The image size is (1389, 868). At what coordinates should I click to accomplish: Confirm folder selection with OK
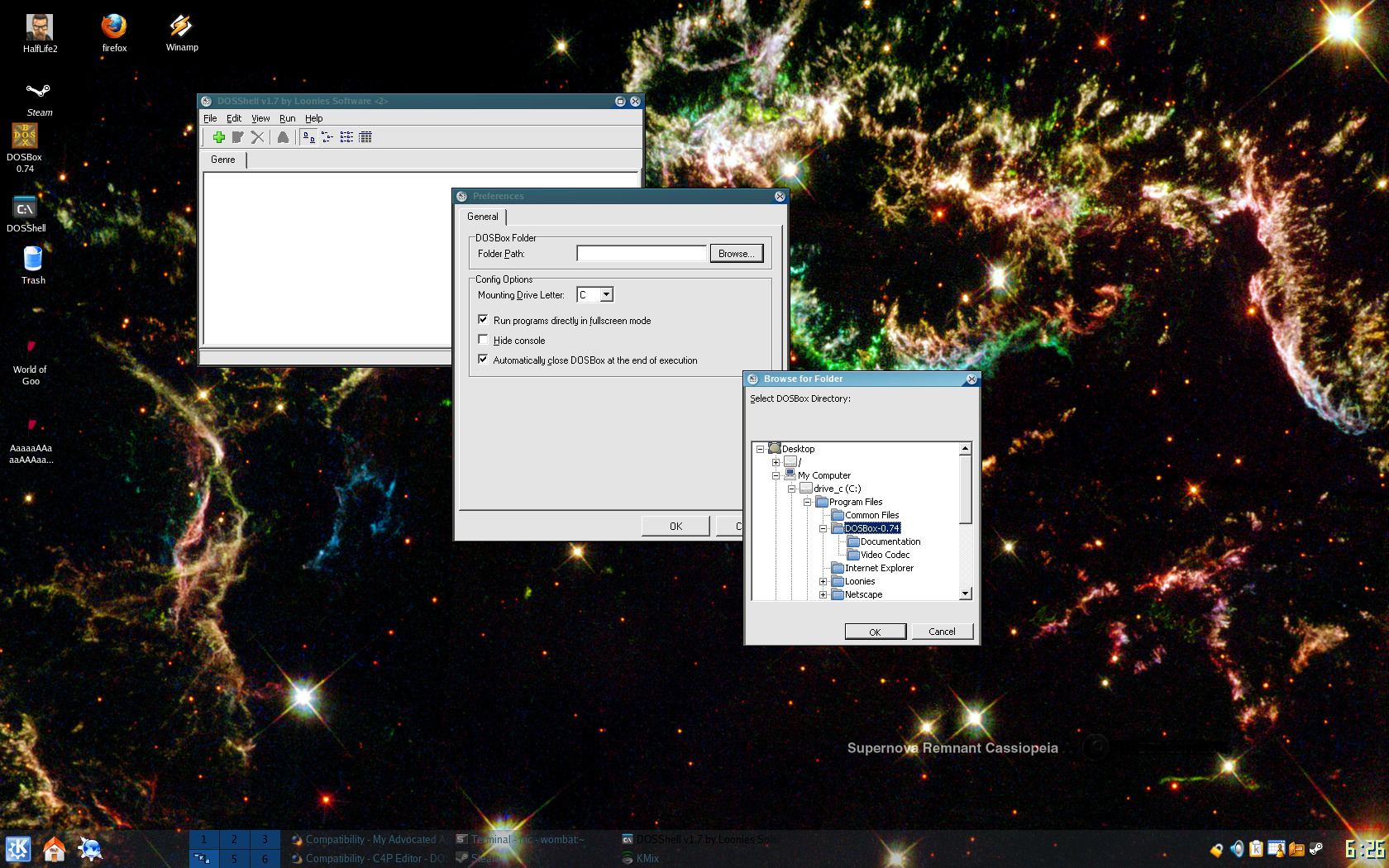click(x=875, y=631)
